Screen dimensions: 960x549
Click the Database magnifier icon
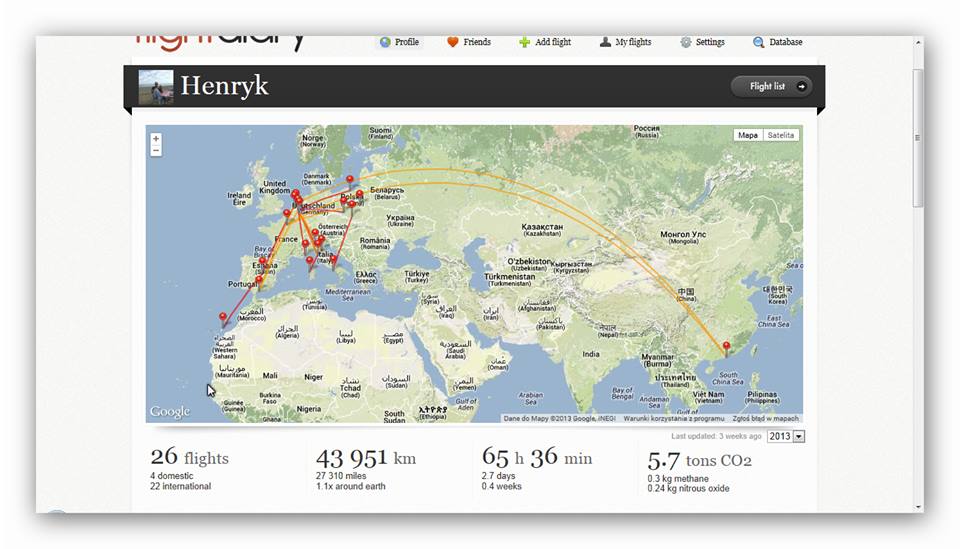coord(758,42)
